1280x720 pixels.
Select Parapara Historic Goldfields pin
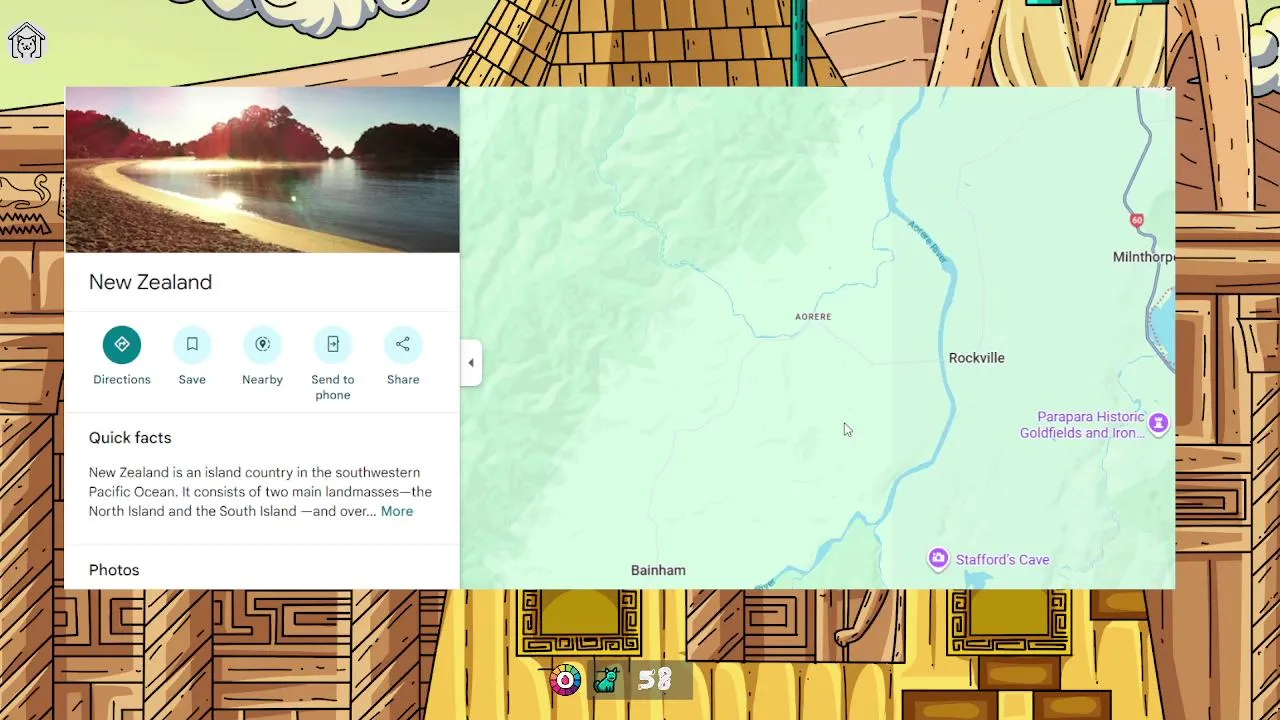1158,423
